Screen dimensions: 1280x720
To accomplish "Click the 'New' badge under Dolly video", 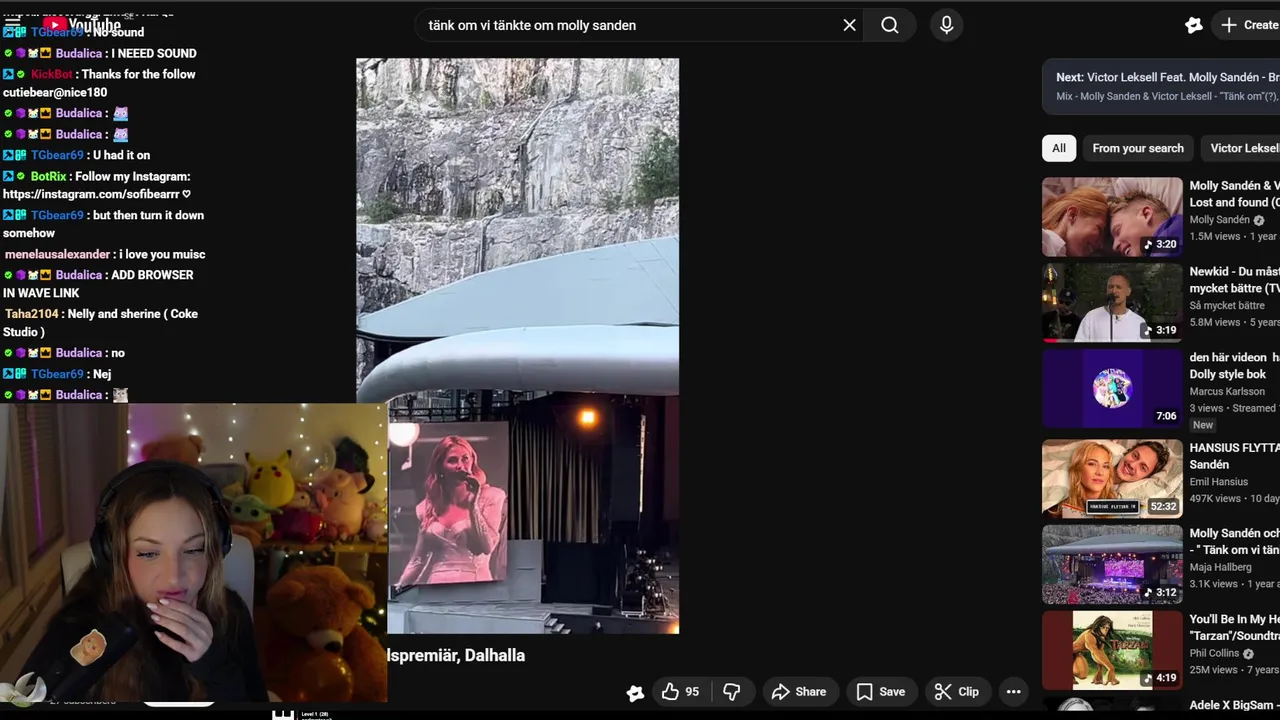I will click(1203, 425).
